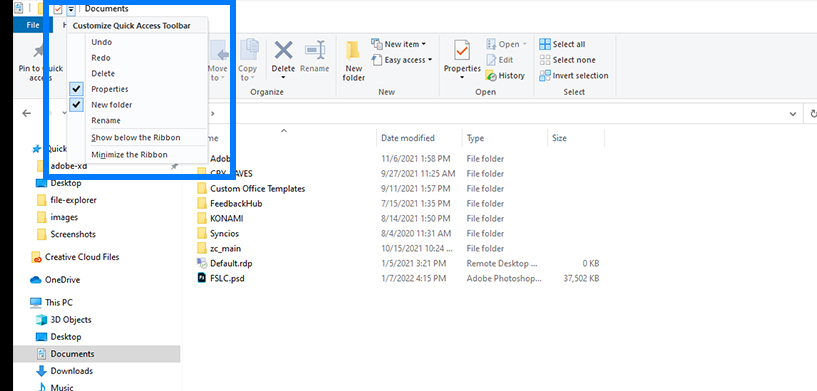Click Invert selection in ribbon
Screen dimensions: 817x391
coord(574,76)
